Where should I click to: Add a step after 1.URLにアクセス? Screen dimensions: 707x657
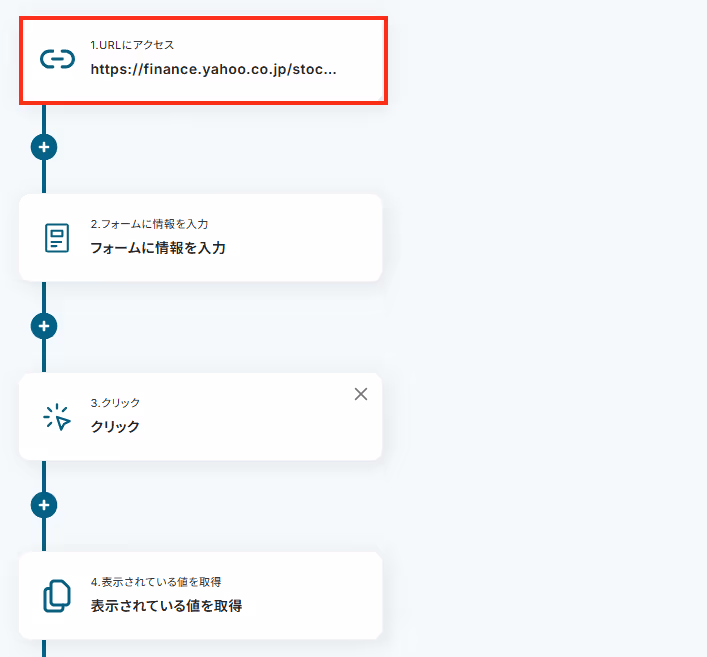point(44,147)
